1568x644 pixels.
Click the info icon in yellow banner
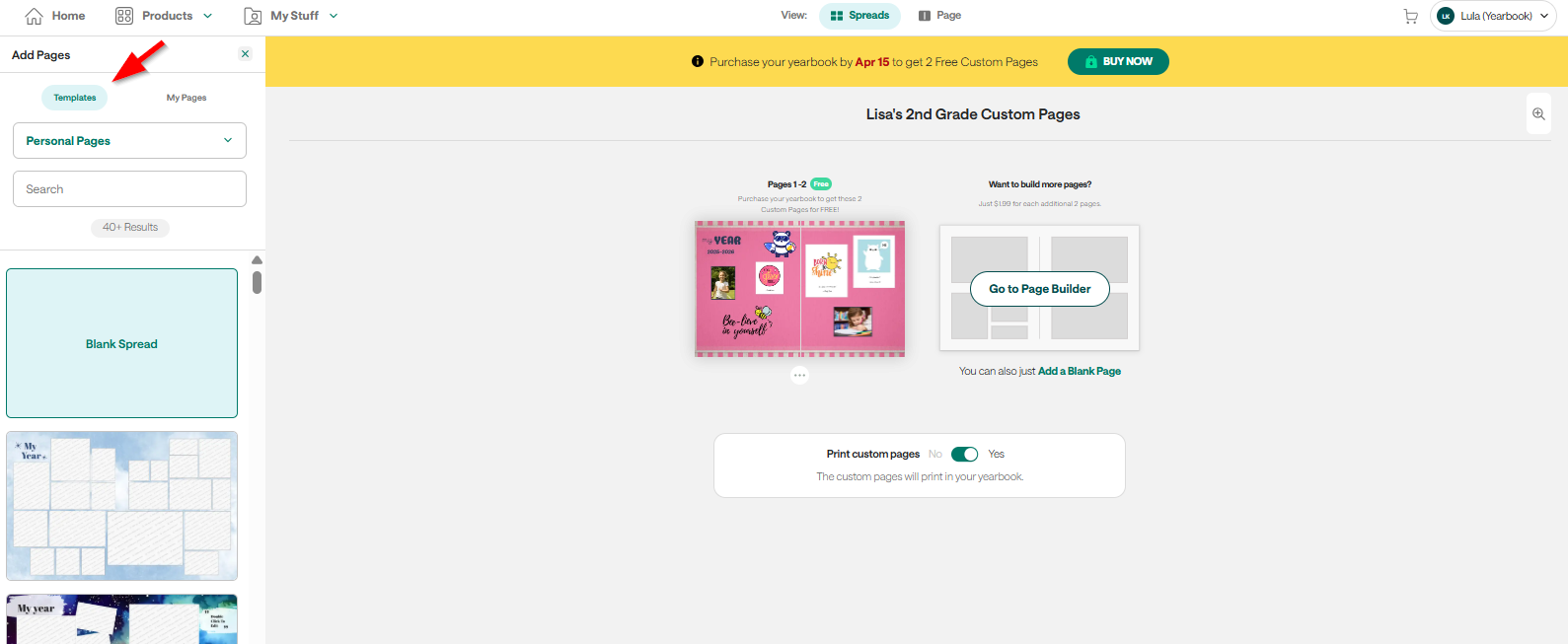click(698, 61)
